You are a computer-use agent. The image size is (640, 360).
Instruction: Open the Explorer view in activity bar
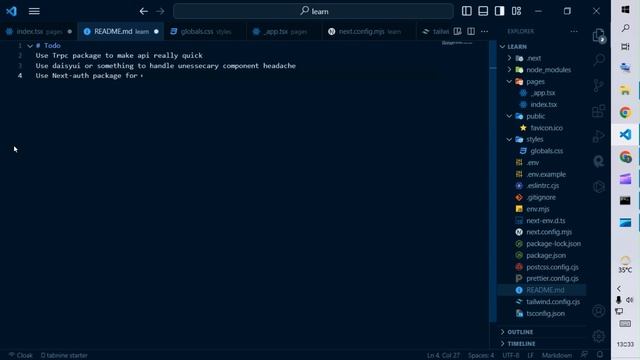599,36
